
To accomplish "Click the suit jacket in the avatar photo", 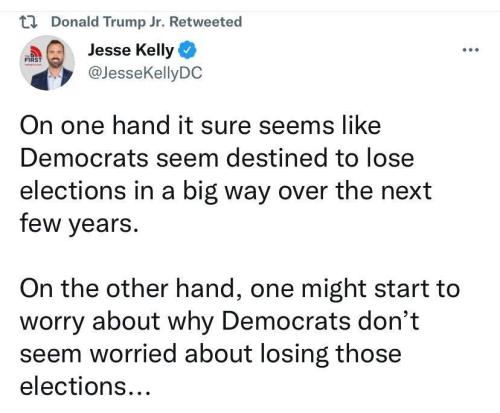I will click(50, 80).
